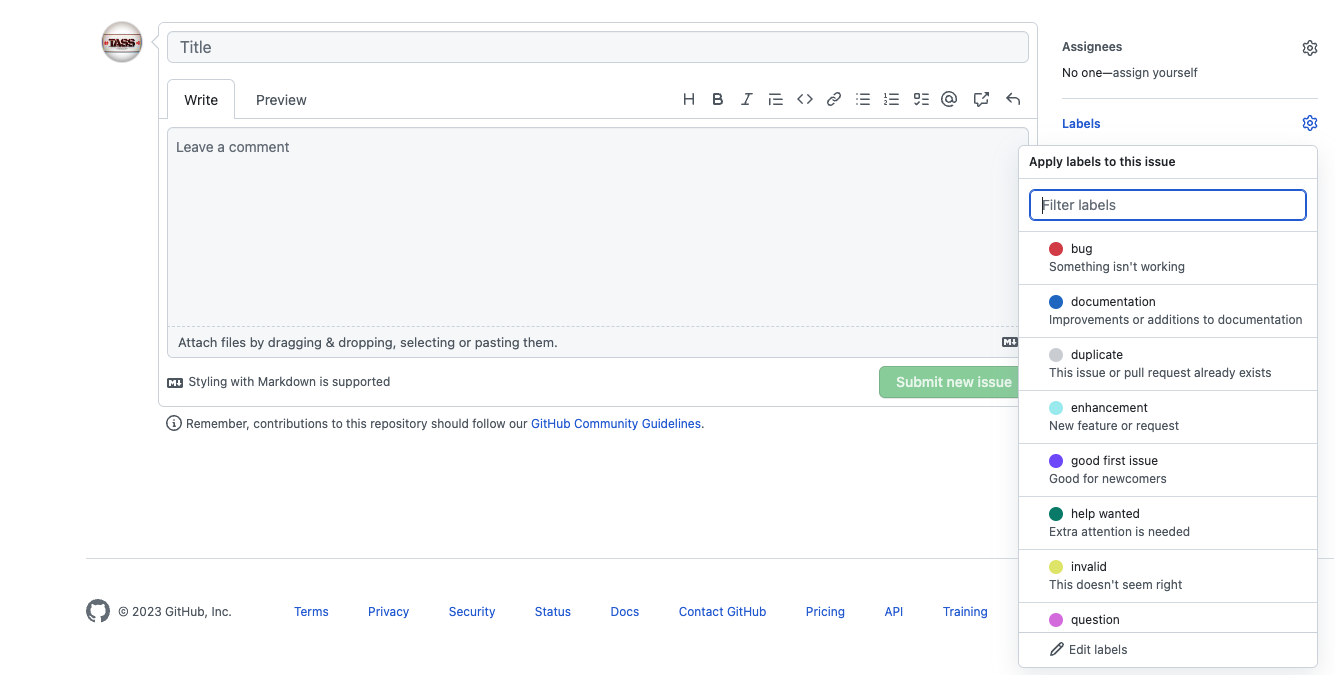Insert a numbered list icon
The image size is (1335, 675).
pos(891,98)
